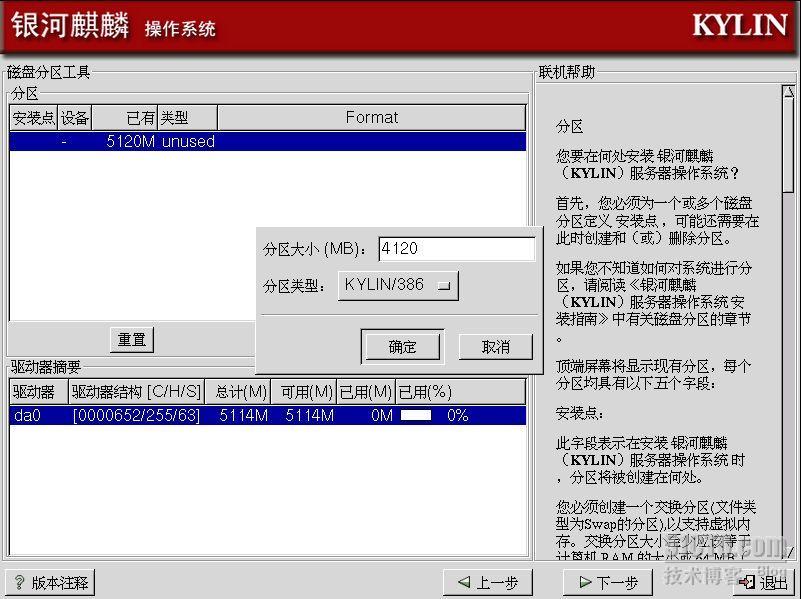Proceed with 下一步 button
Image resolution: width=801 pixels, height=599 pixels.
[608, 583]
